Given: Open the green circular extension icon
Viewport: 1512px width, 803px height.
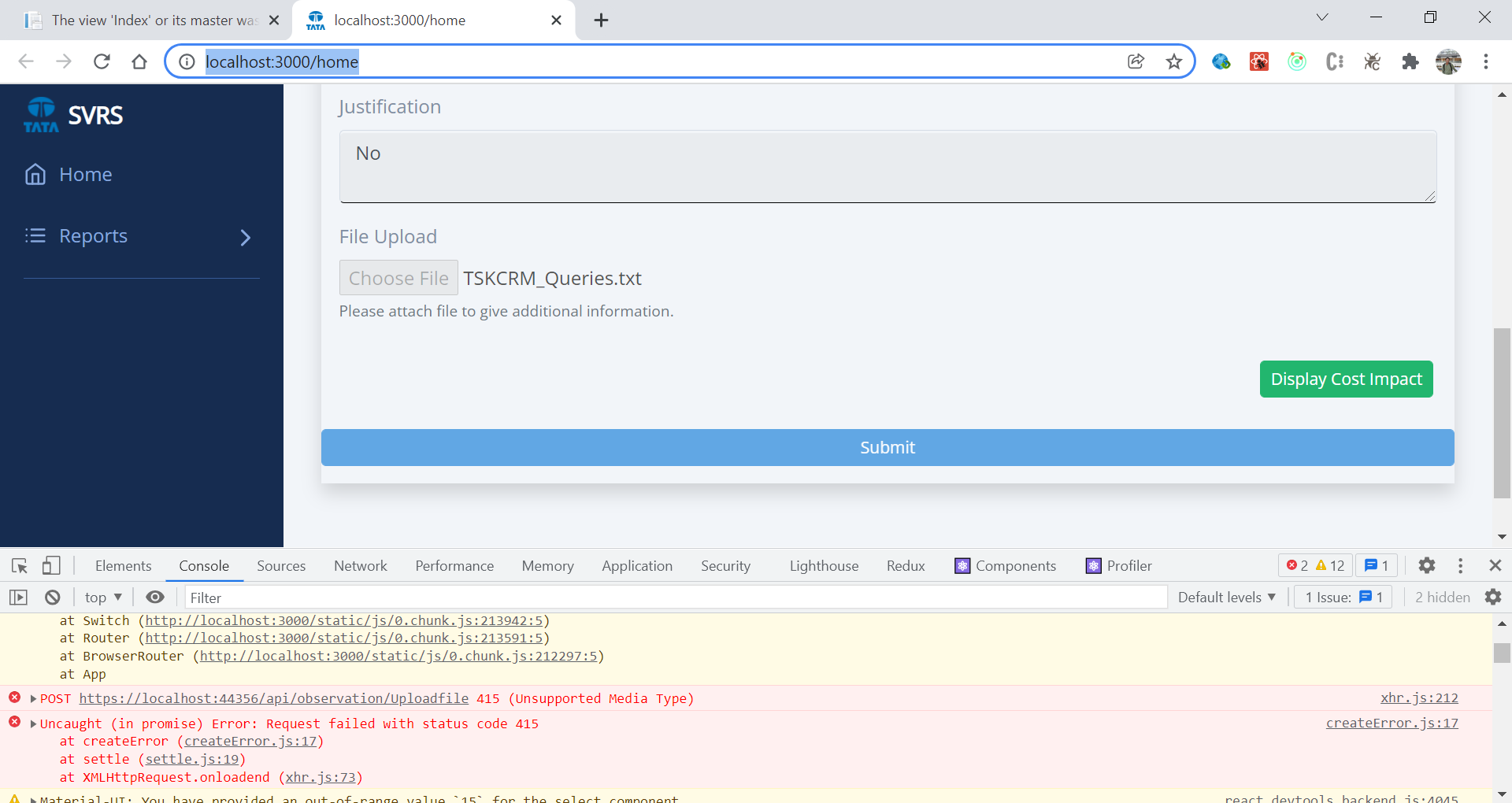Looking at the screenshot, I should [x=1297, y=61].
